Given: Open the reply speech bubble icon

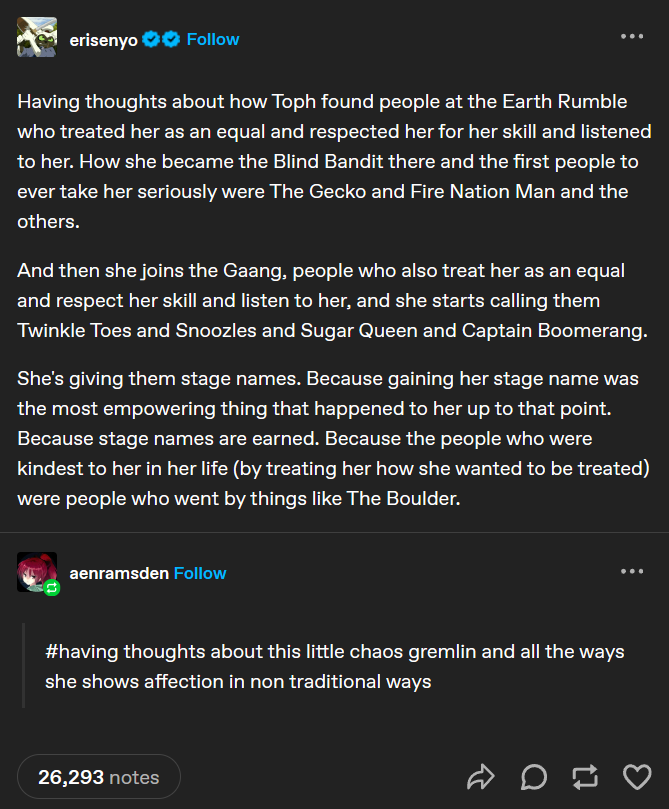Looking at the screenshot, I should pyautogui.click(x=533, y=777).
